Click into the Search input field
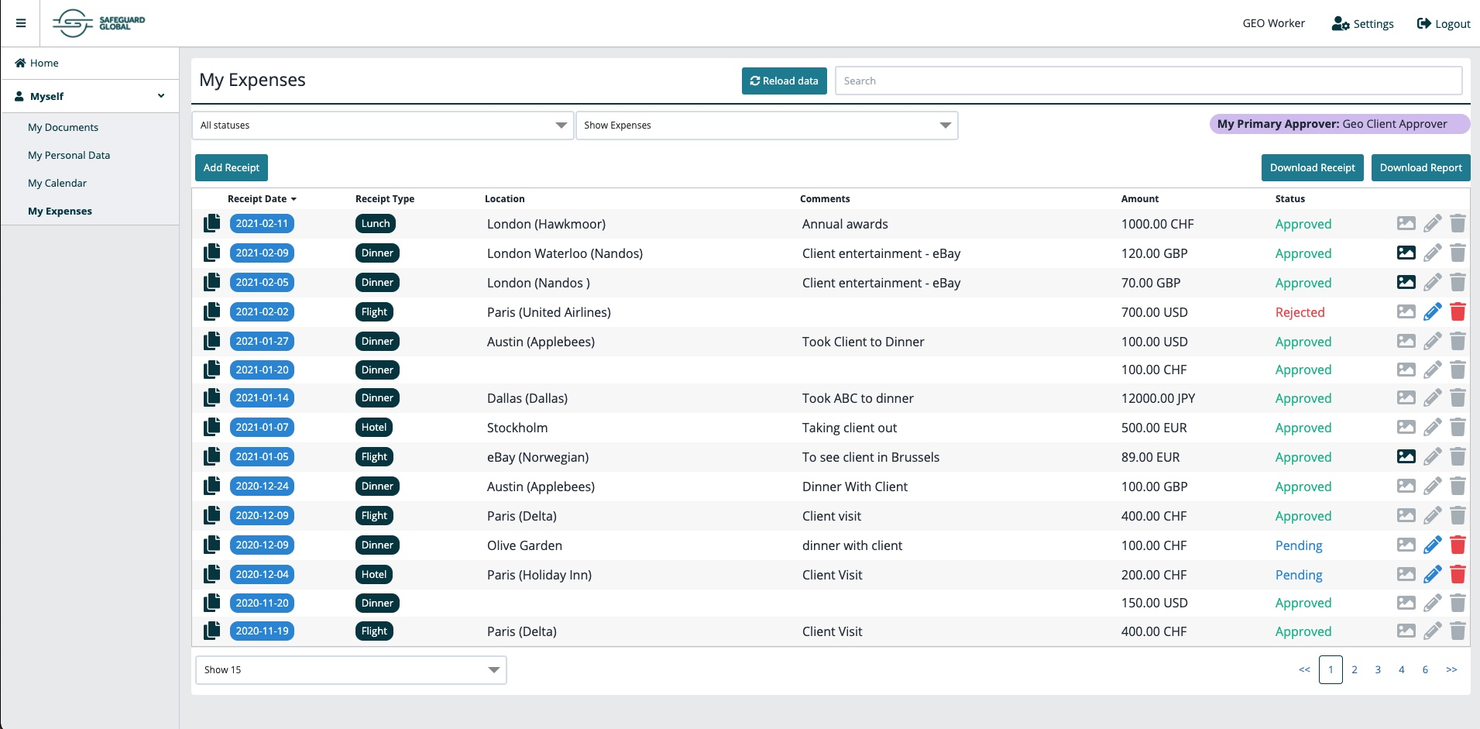 pyautogui.click(x=1148, y=81)
